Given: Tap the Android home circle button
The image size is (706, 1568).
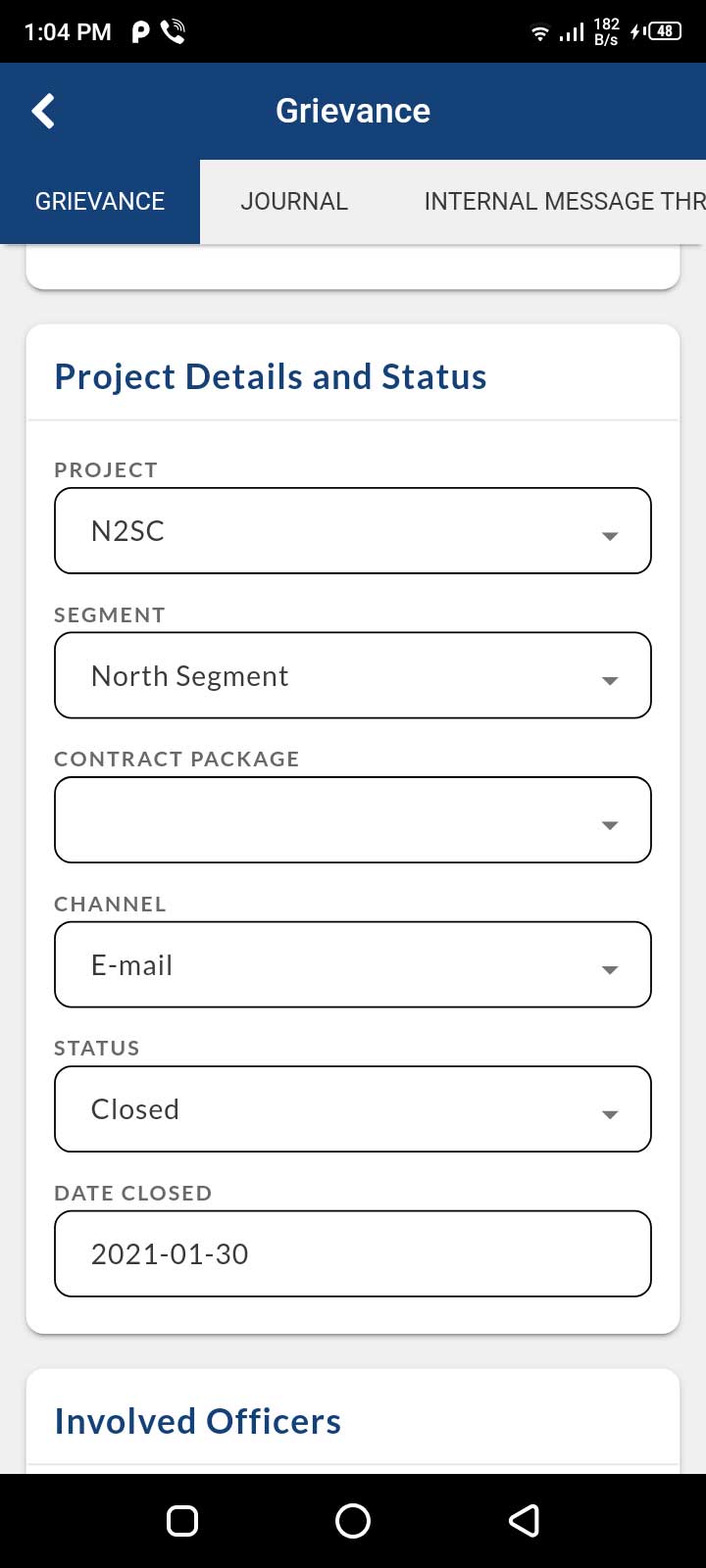Looking at the screenshot, I should (x=353, y=1520).
